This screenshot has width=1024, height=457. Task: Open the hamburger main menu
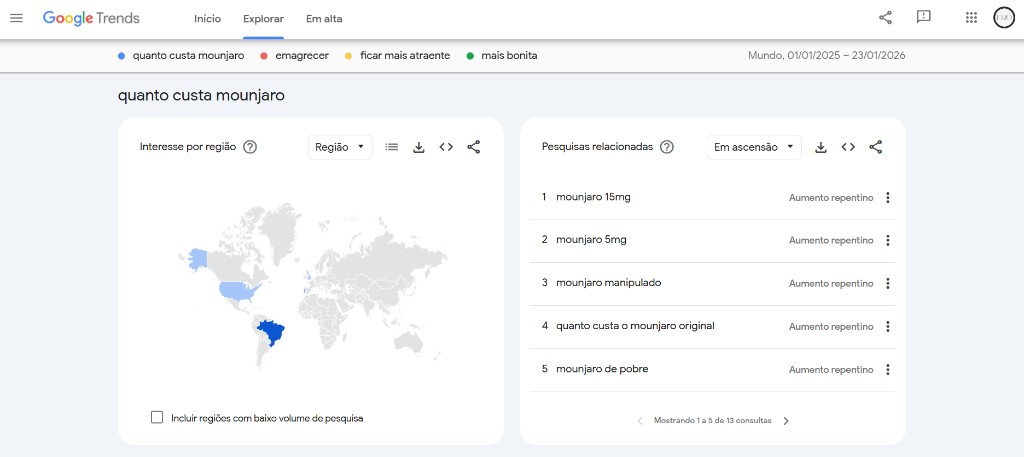pyautogui.click(x=16, y=18)
